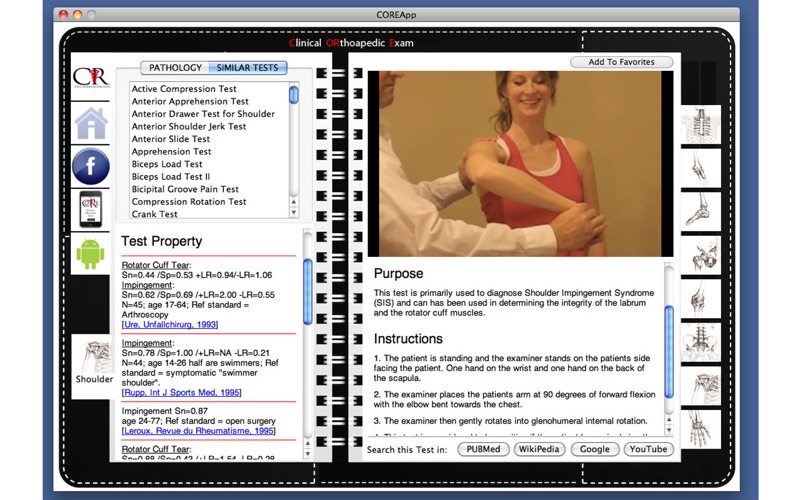Search this test in PUBMed
The image size is (800, 500).
(x=483, y=449)
